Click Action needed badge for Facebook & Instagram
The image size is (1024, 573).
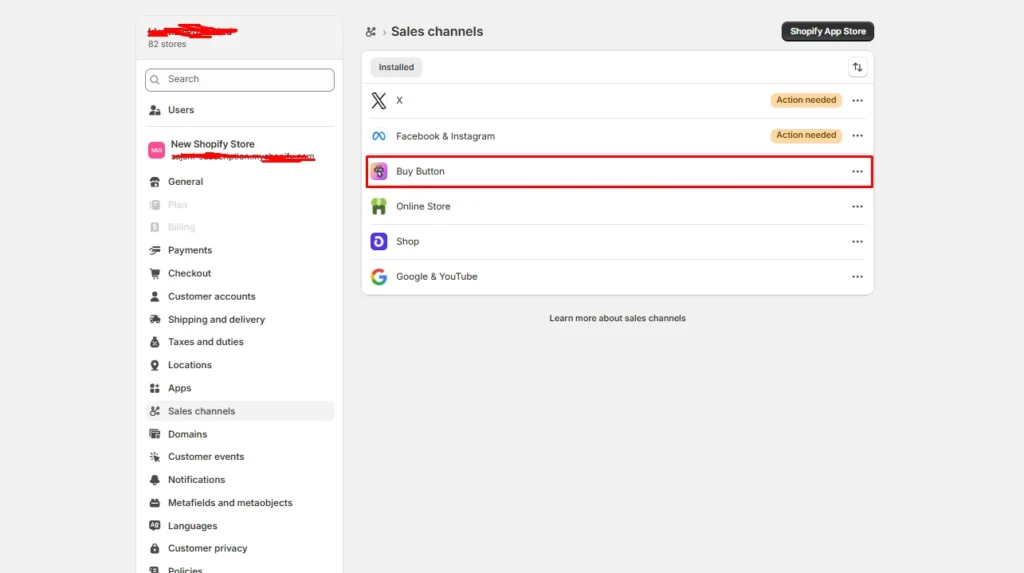[x=806, y=135]
